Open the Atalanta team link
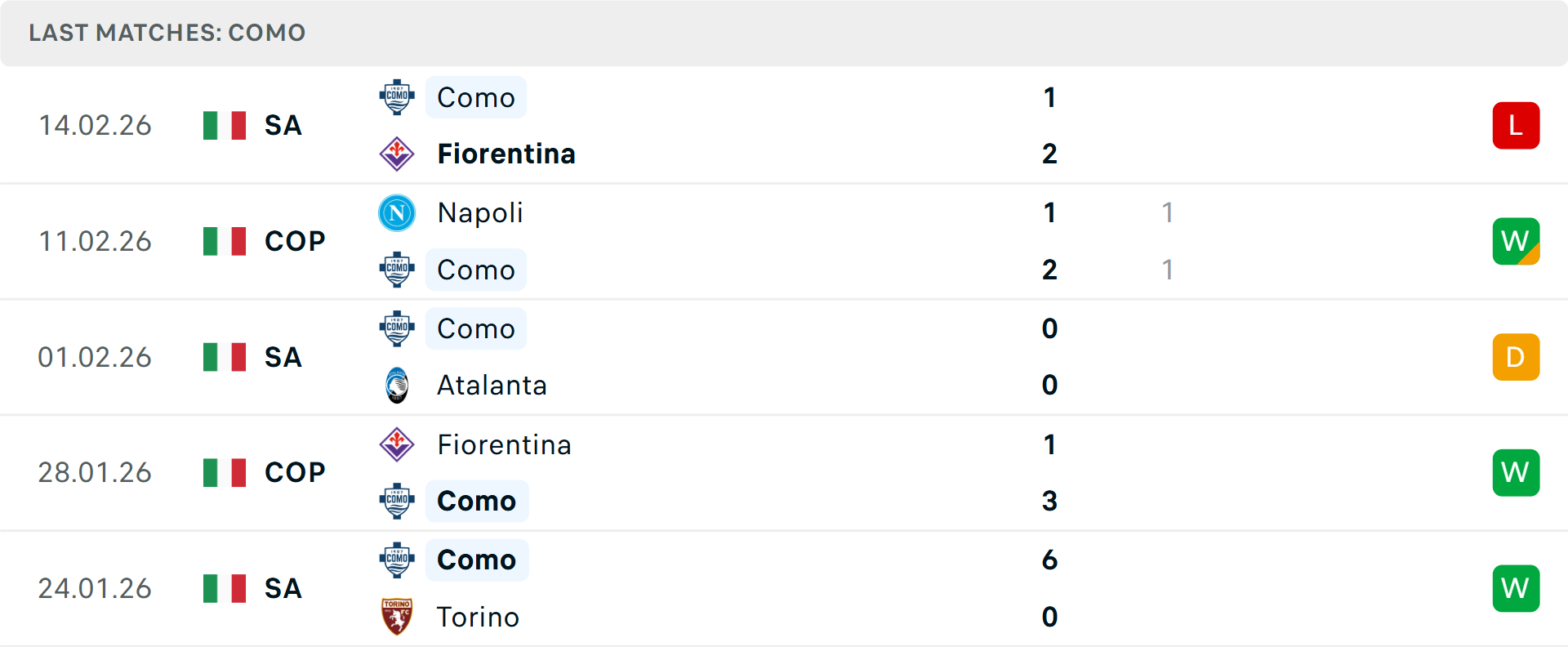The height and width of the screenshot is (647, 1568). [492, 385]
